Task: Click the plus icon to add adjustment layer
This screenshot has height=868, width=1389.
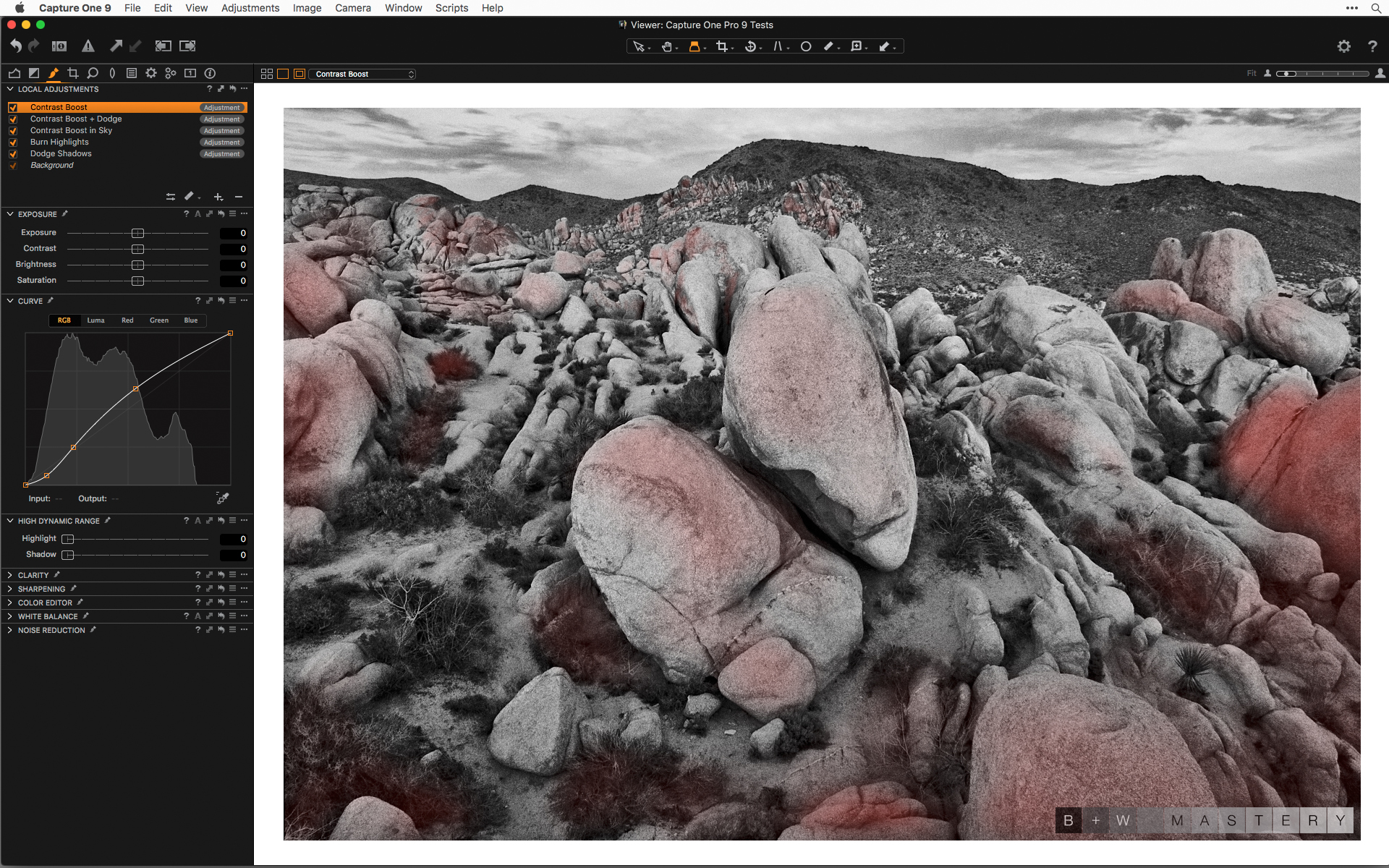Action: coord(218,197)
